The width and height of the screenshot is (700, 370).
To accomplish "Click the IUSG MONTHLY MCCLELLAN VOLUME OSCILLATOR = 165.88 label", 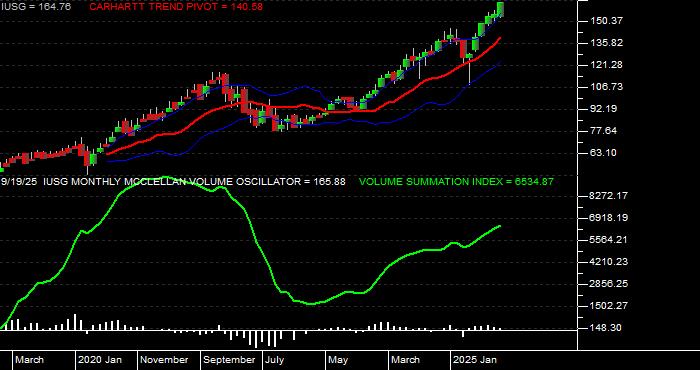I will tap(195, 182).
